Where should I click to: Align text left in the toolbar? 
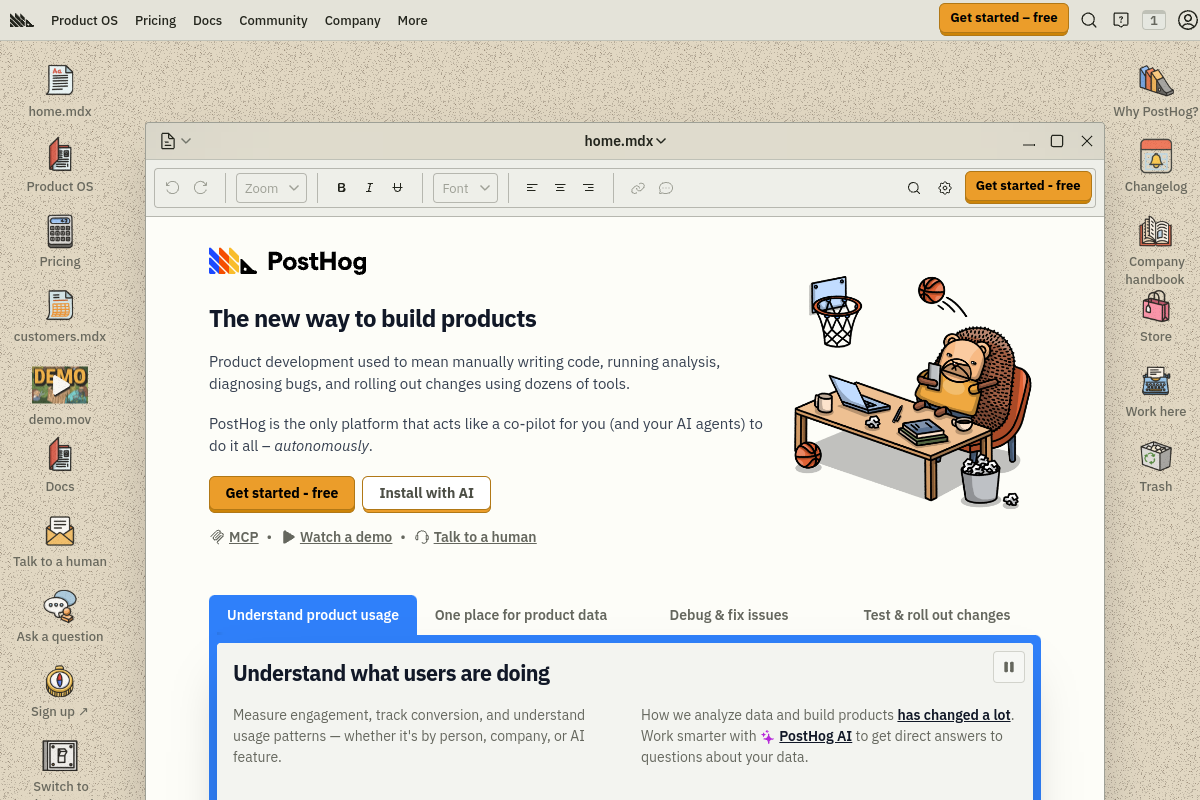coord(532,188)
